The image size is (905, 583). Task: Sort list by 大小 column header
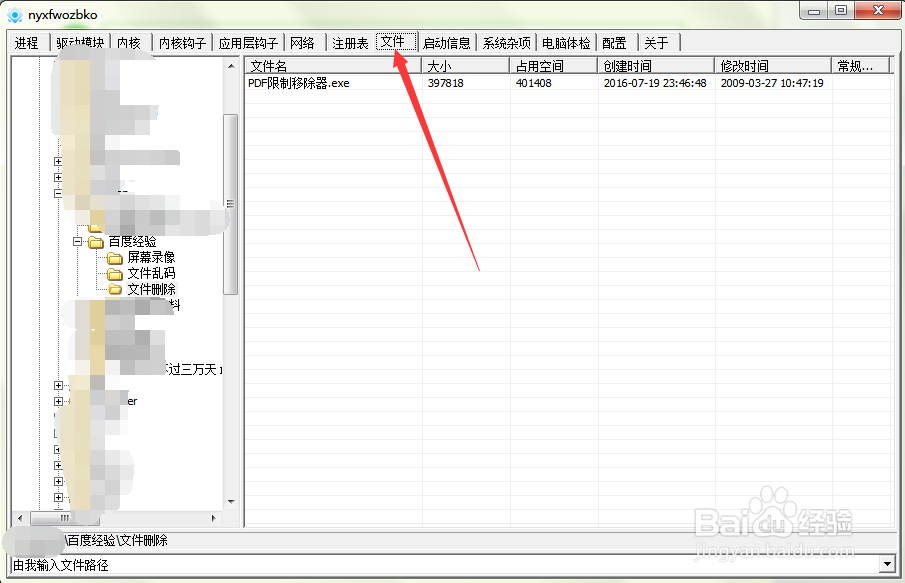466,66
